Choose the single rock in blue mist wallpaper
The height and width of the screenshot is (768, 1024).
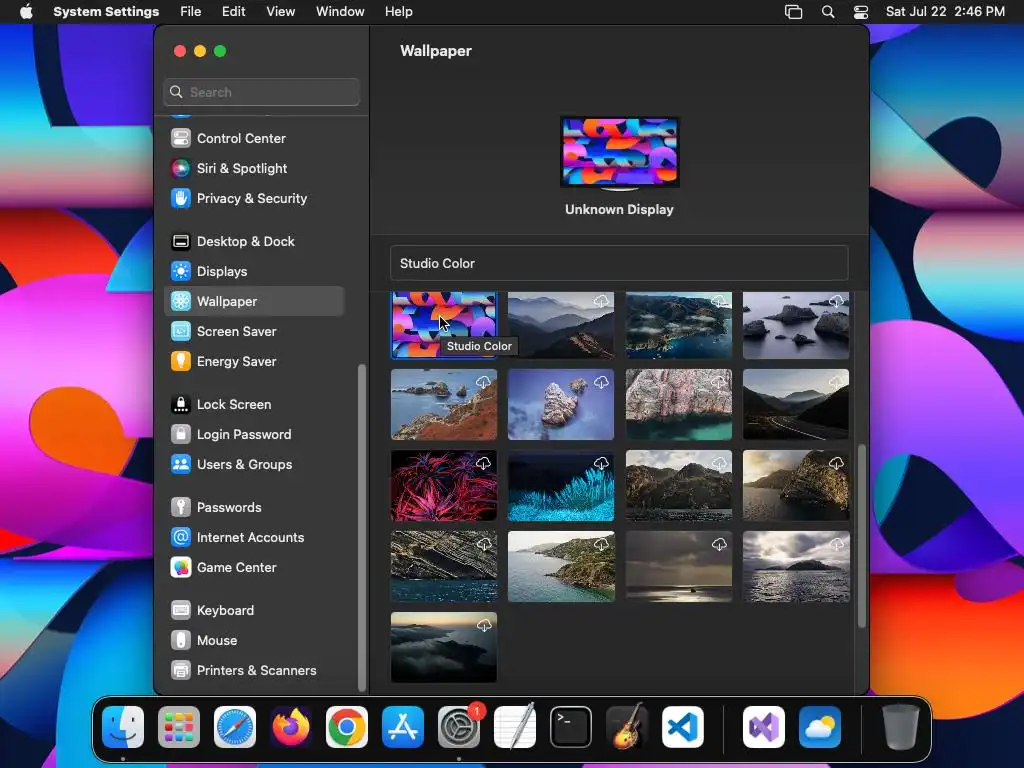tap(561, 405)
